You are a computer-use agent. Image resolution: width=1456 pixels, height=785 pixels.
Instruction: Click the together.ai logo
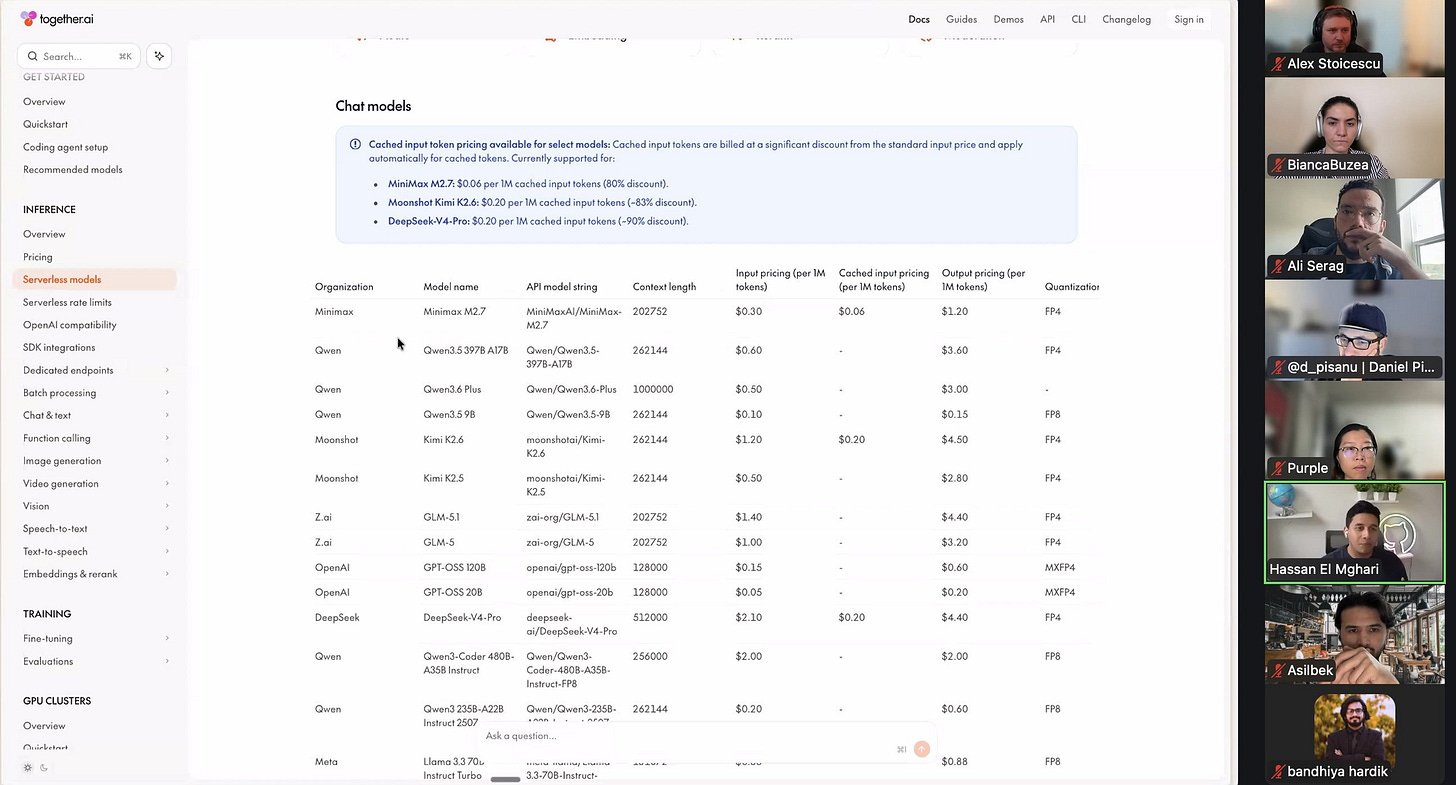point(56,19)
